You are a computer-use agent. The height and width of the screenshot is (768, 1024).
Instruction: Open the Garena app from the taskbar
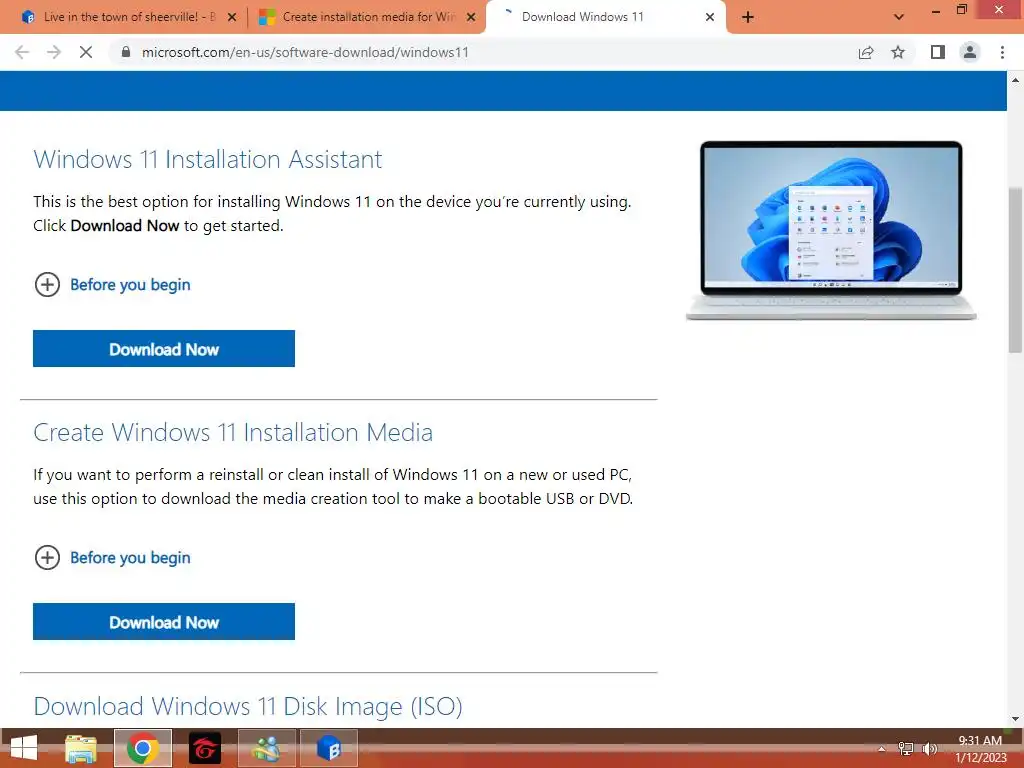[205, 748]
